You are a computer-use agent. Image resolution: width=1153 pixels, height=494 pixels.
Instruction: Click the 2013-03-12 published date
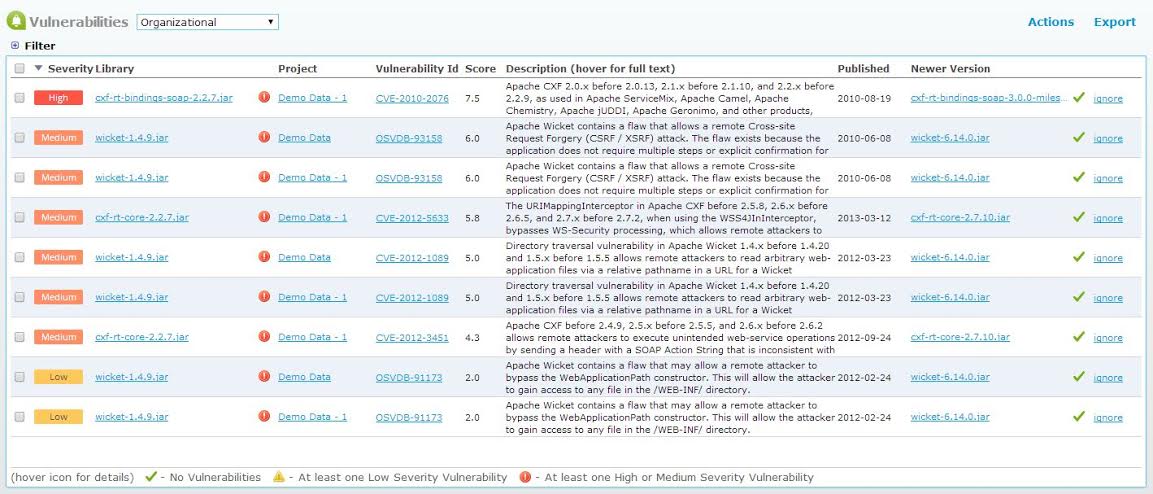pos(863,218)
